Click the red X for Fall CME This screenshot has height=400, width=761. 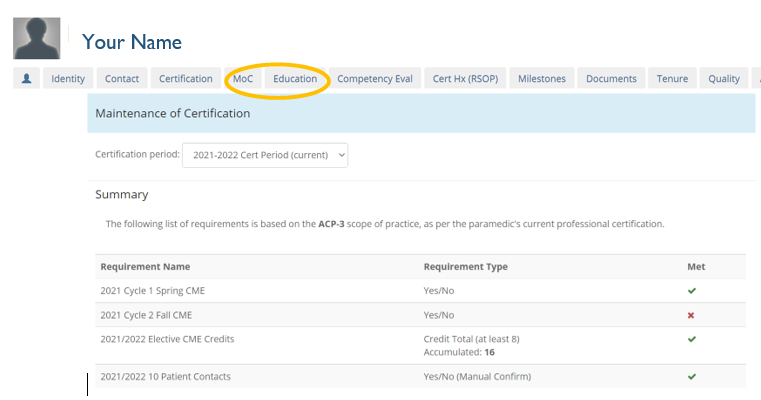(691, 316)
